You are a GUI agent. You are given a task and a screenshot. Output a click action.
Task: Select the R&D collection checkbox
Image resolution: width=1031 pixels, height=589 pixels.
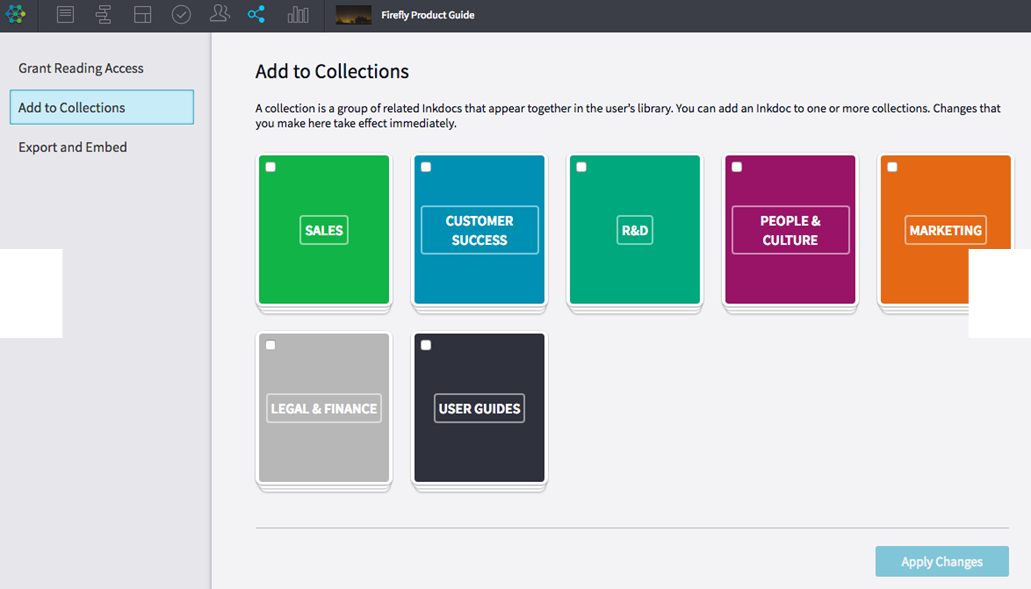pos(581,167)
